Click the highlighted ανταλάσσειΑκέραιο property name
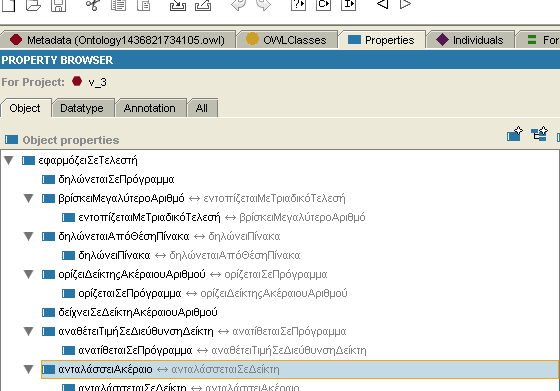The height and width of the screenshot is (391, 560). coord(105,369)
